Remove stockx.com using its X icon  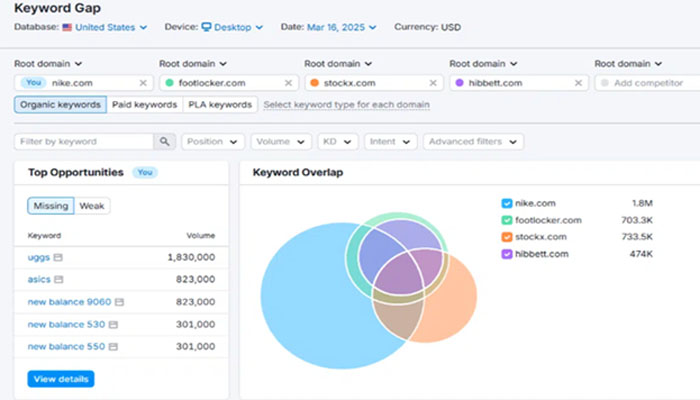433,83
